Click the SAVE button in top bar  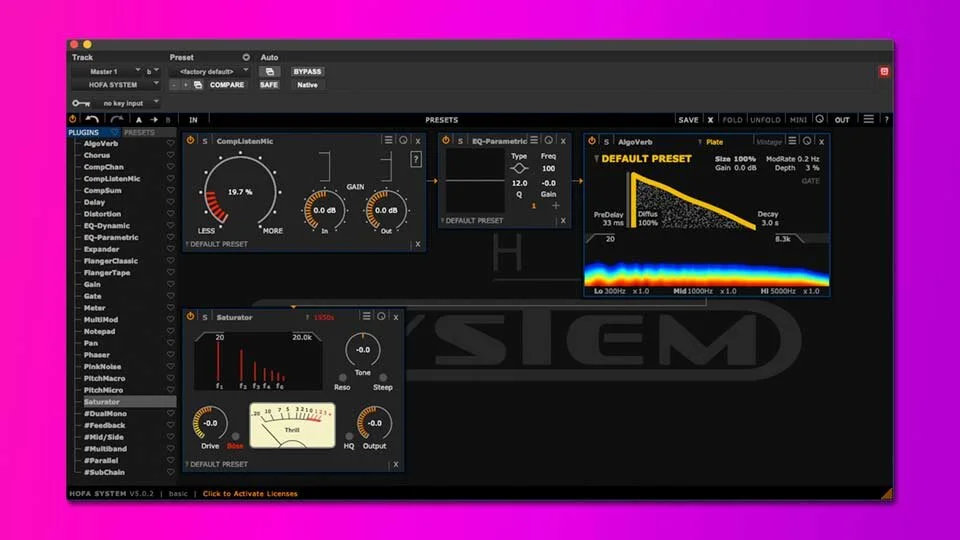688,120
